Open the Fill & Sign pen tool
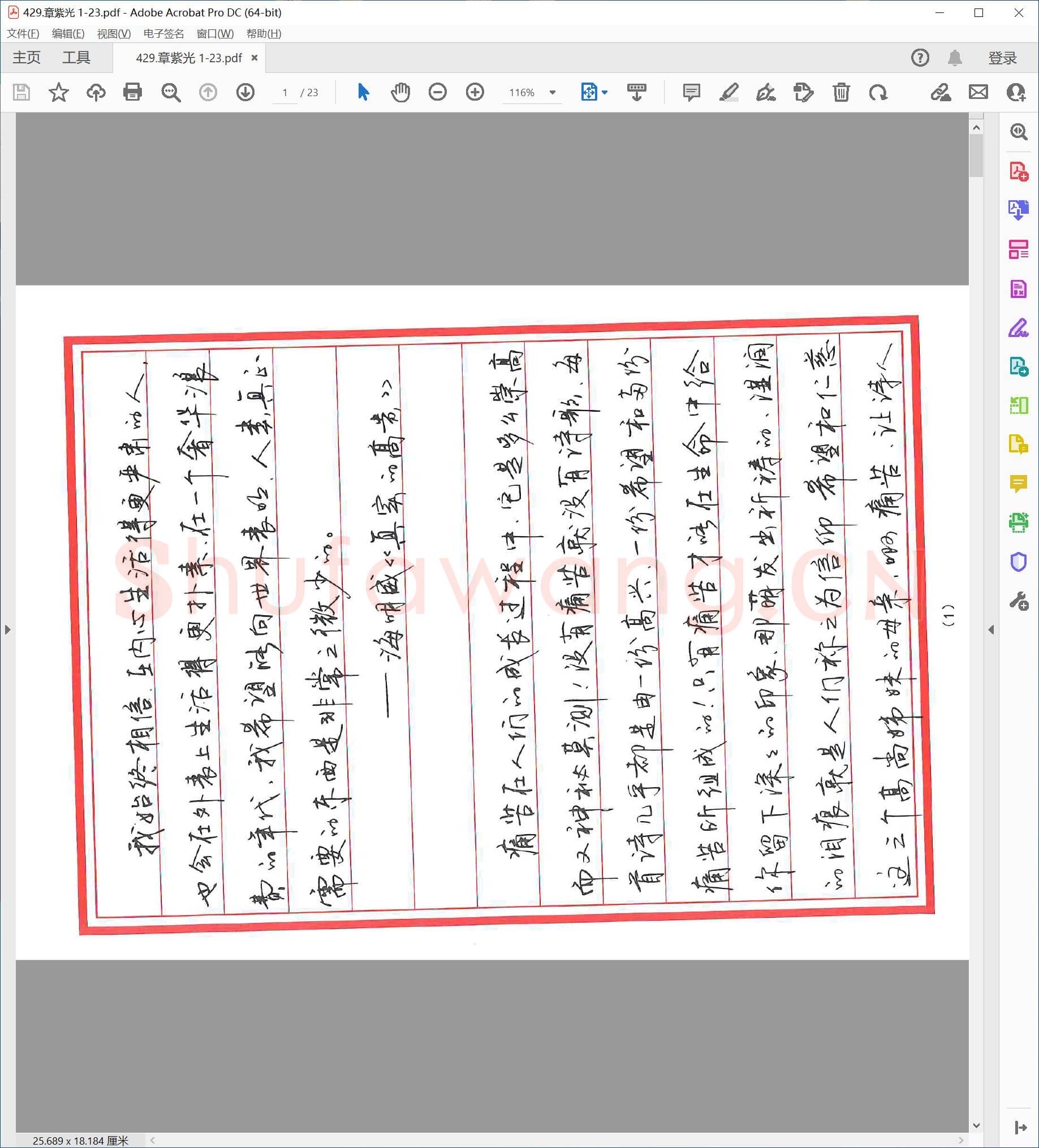 [x=1019, y=326]
